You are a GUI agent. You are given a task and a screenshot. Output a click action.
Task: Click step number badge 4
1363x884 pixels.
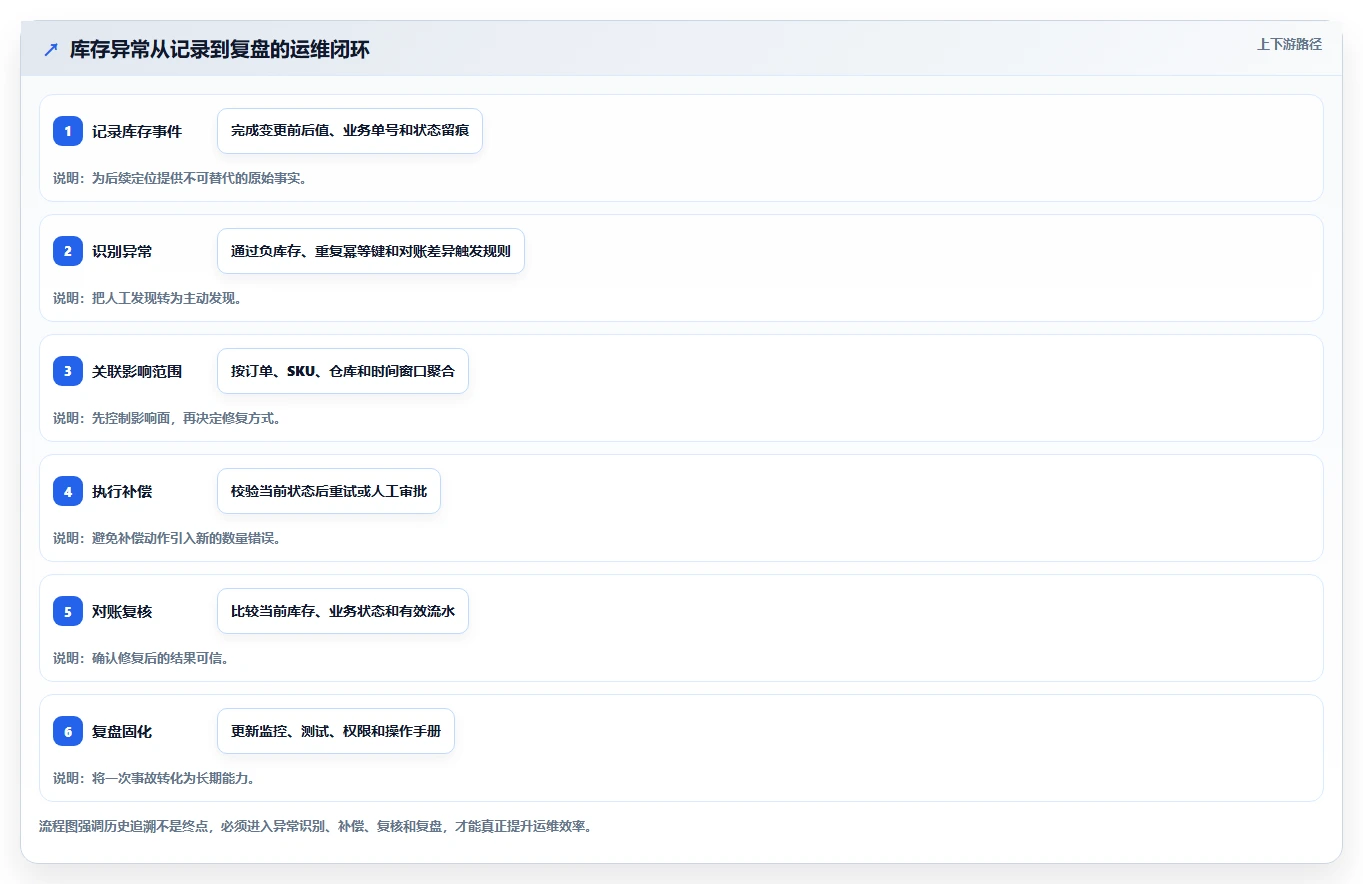(68, 491)
